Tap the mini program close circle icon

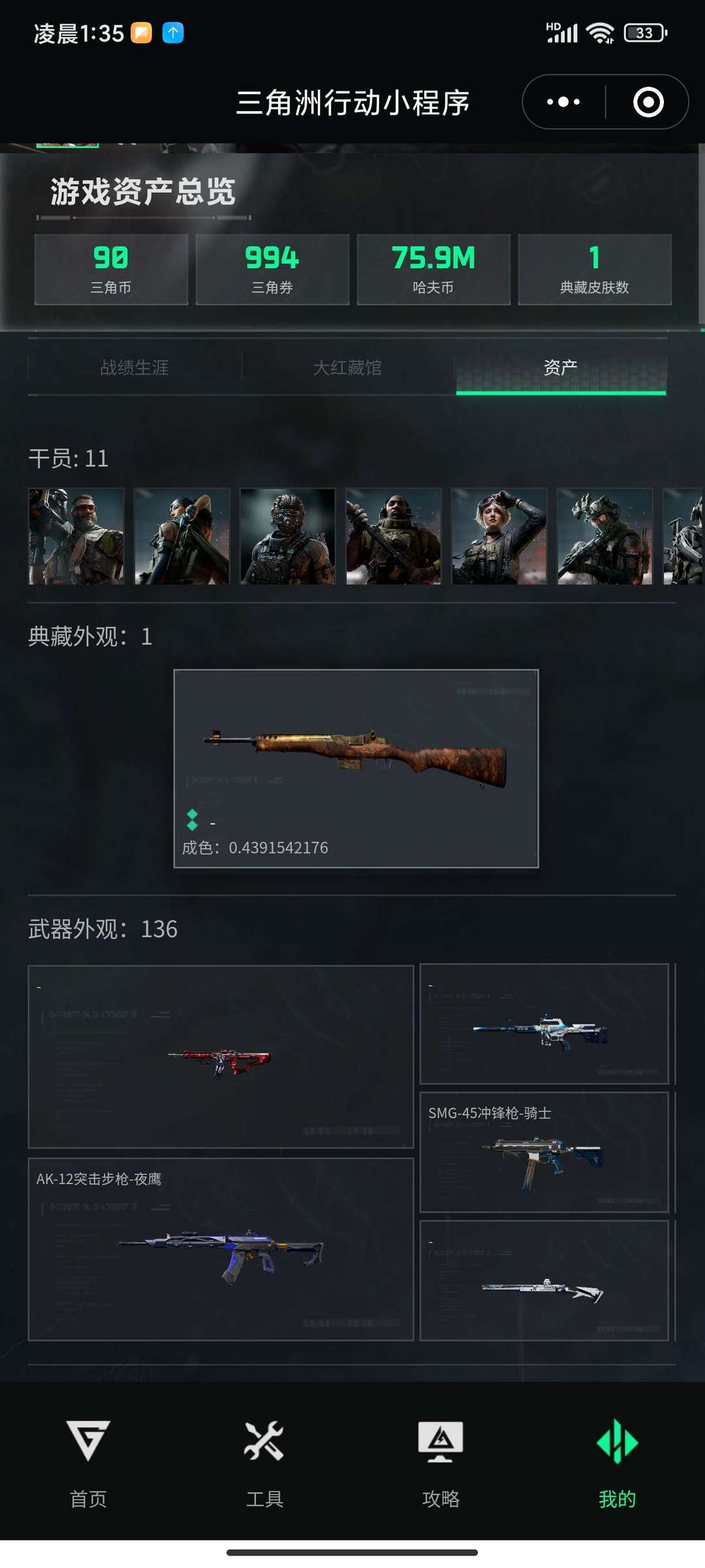pos(648,102)
